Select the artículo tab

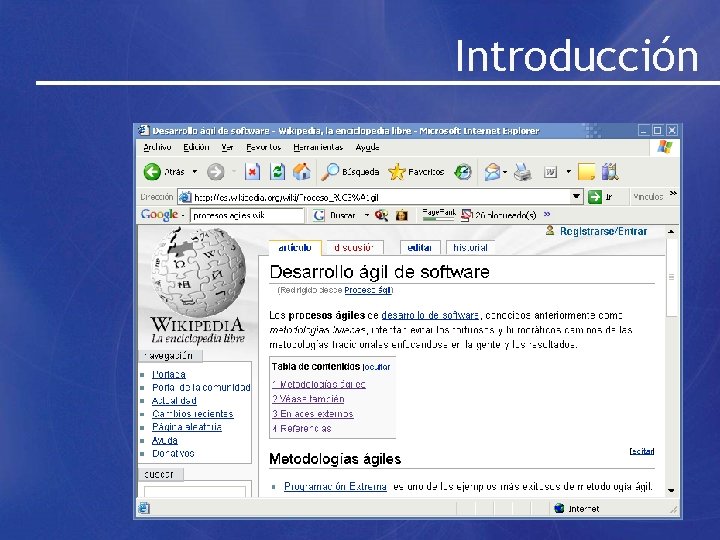point(295,248)
